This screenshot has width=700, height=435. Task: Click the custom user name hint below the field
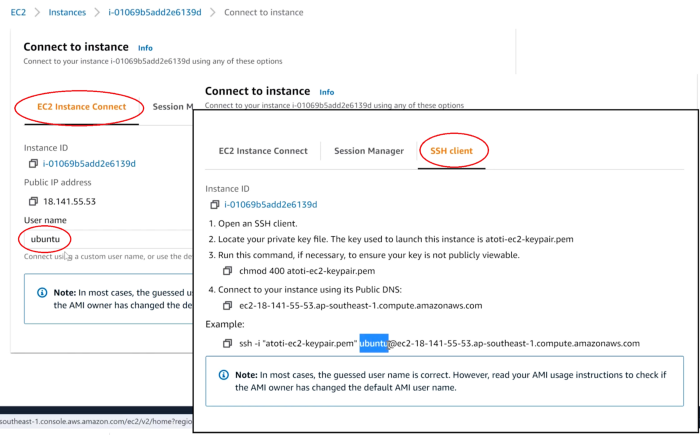[x=108, y=256]
